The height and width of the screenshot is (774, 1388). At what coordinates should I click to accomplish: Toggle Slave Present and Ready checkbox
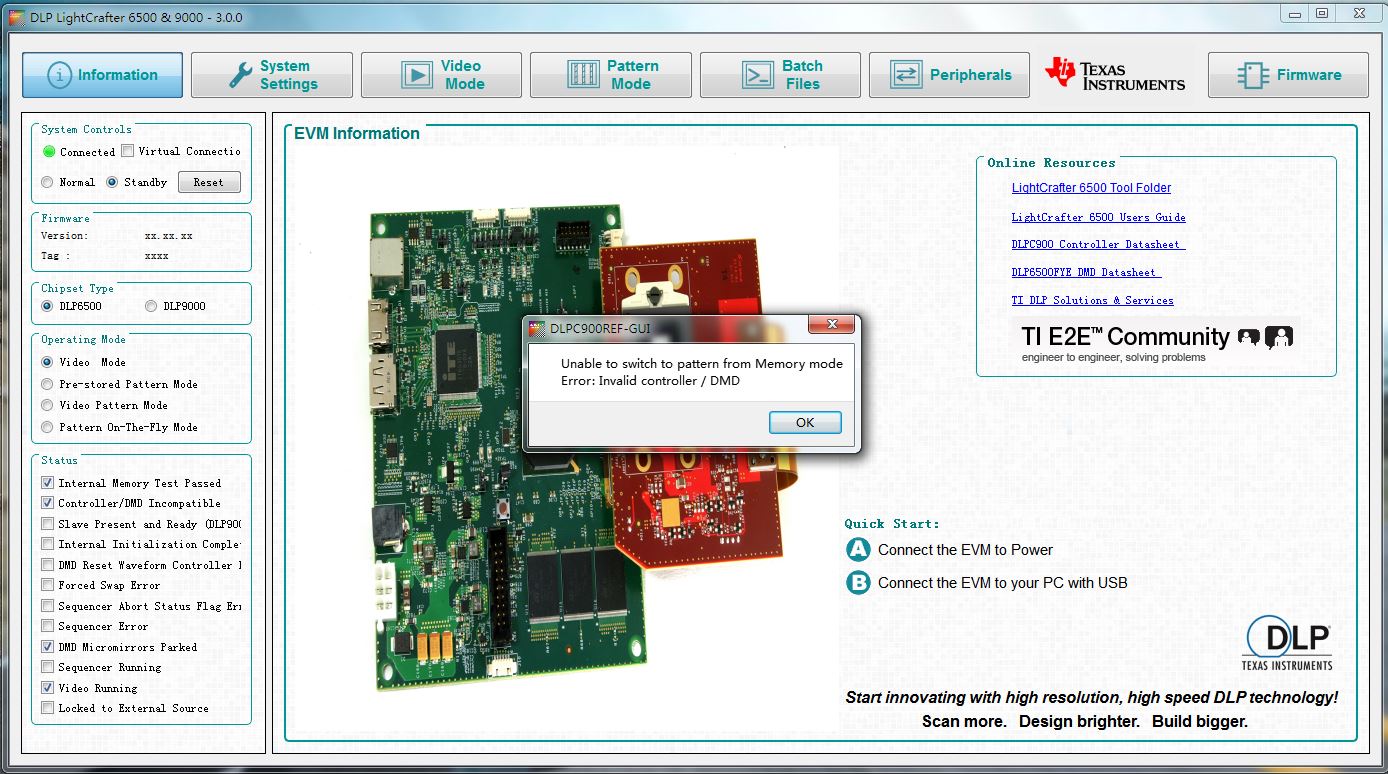point(47,524)
